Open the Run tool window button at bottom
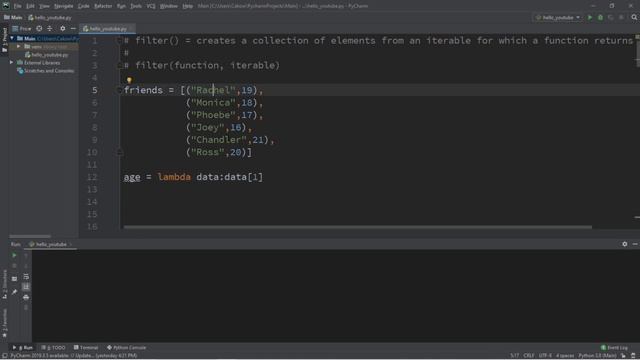This screenshot has width=640, height=360. point(23,347)
